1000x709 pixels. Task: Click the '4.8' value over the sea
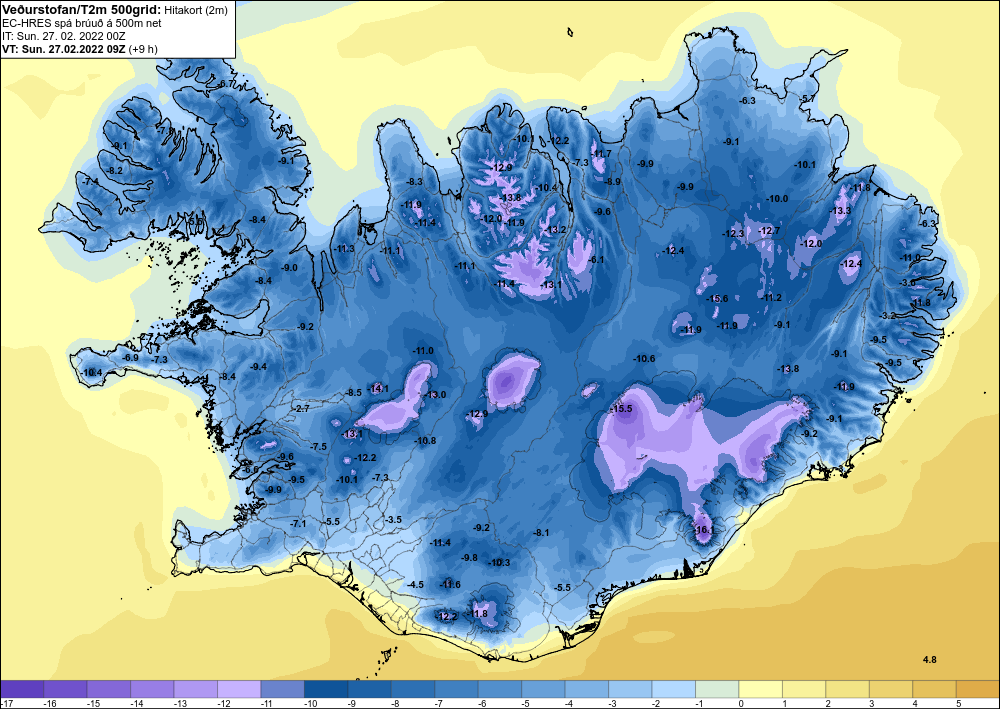(930, 660)
